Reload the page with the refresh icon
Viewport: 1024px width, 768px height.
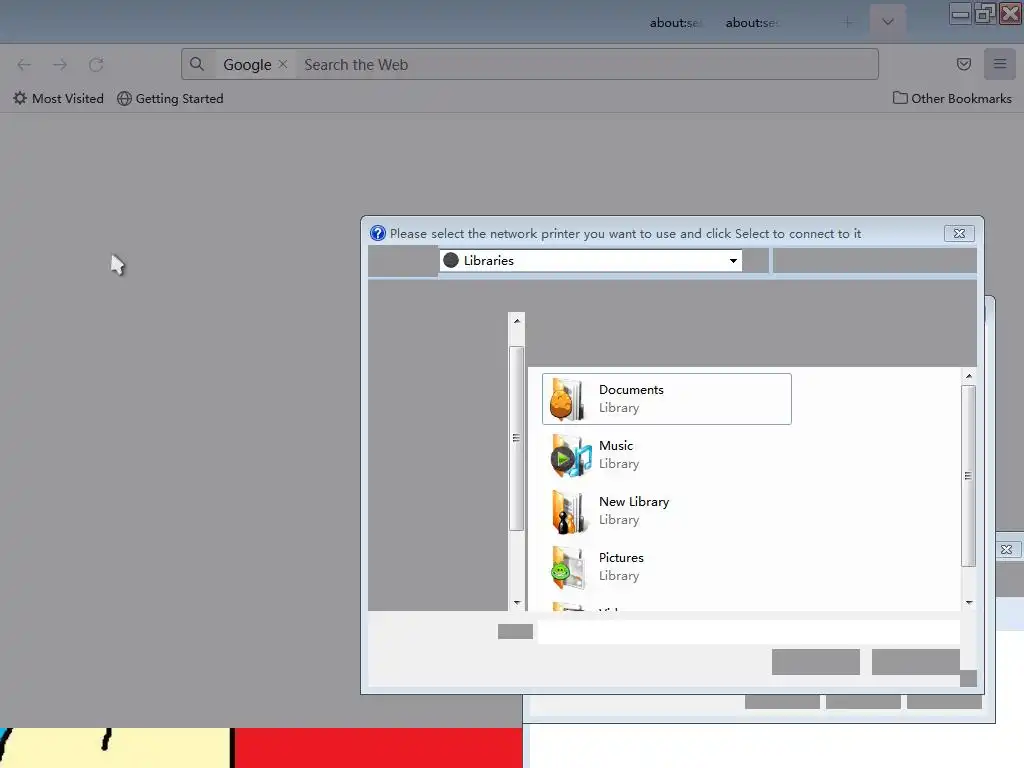[96, 65]
